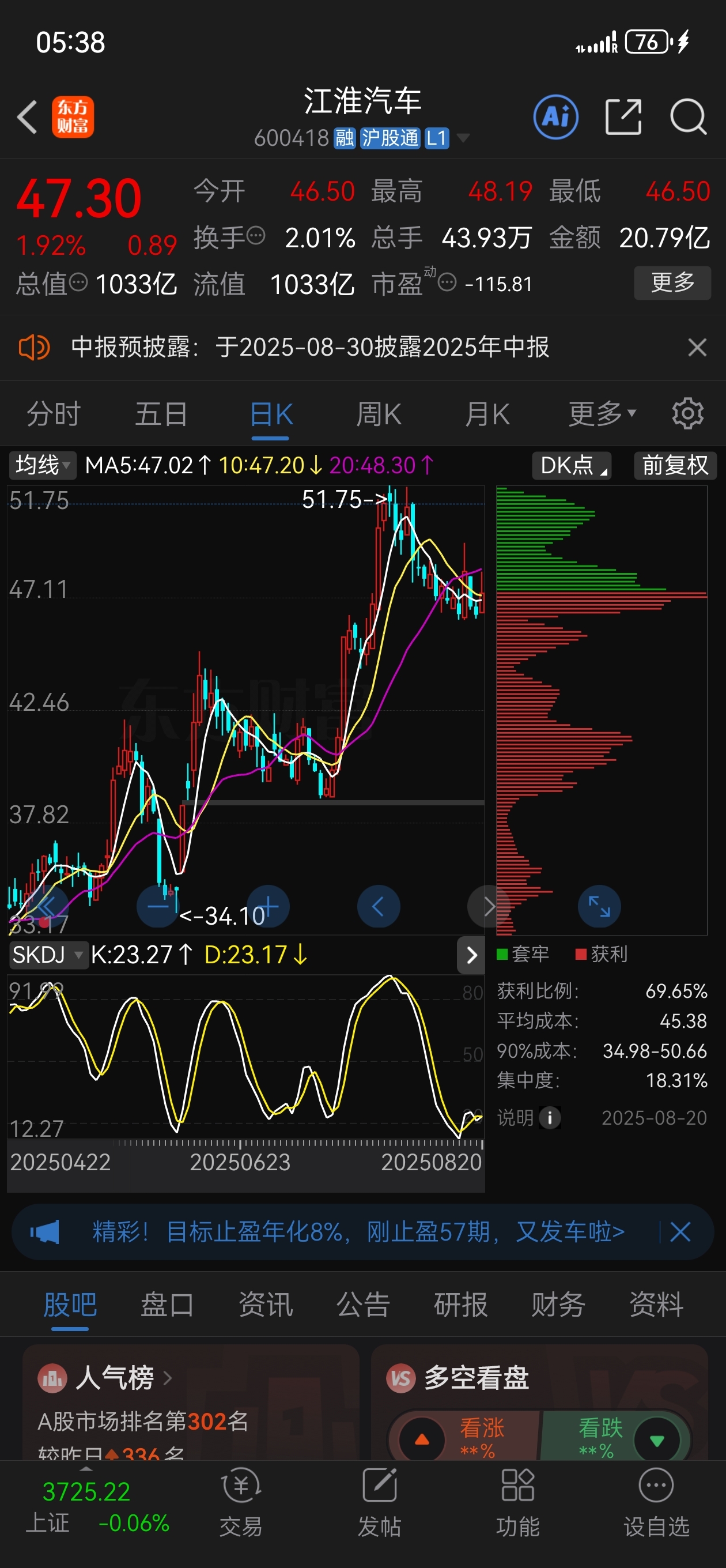The image size is (726, 1568).
Task: Tap the 获利比例 69.65% value
Action: (x=676, y=991)
